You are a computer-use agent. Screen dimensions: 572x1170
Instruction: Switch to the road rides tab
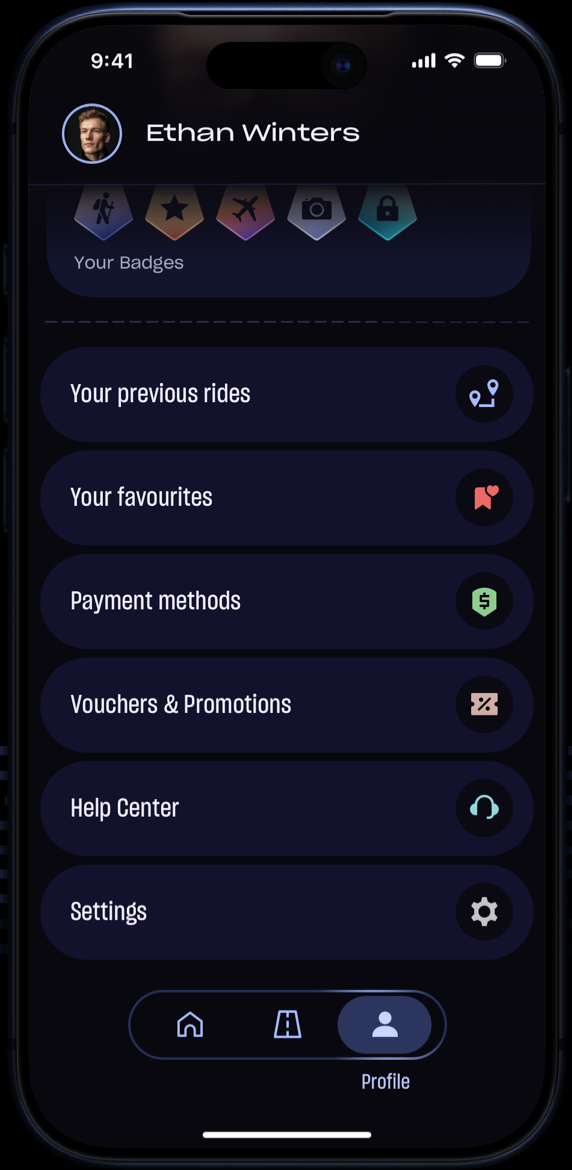tap(287, 1024)
